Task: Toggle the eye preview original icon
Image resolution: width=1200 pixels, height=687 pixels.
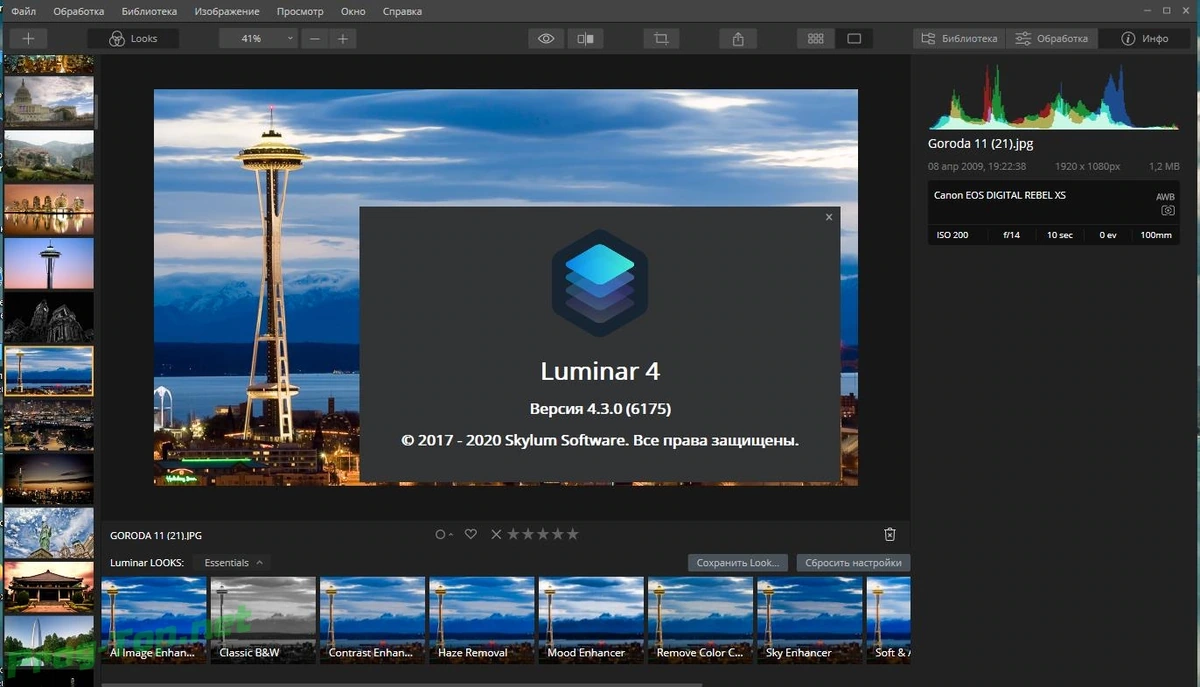Action: pyautogui.click(x=546, y=38)
